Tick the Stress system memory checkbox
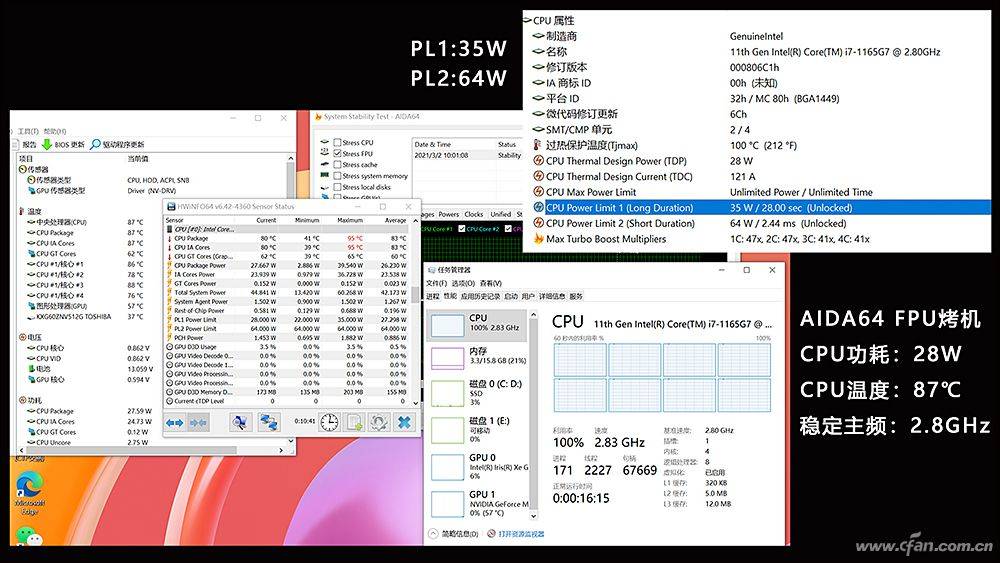1000x563 pixels. (337, 176)
